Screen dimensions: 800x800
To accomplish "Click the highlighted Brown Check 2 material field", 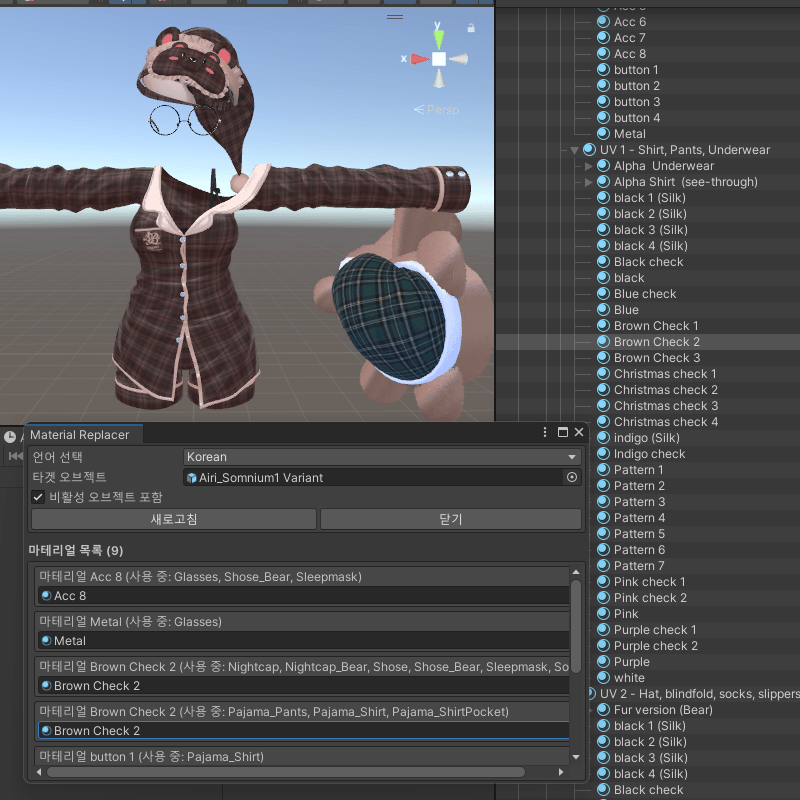I will (x=304, y=731).
